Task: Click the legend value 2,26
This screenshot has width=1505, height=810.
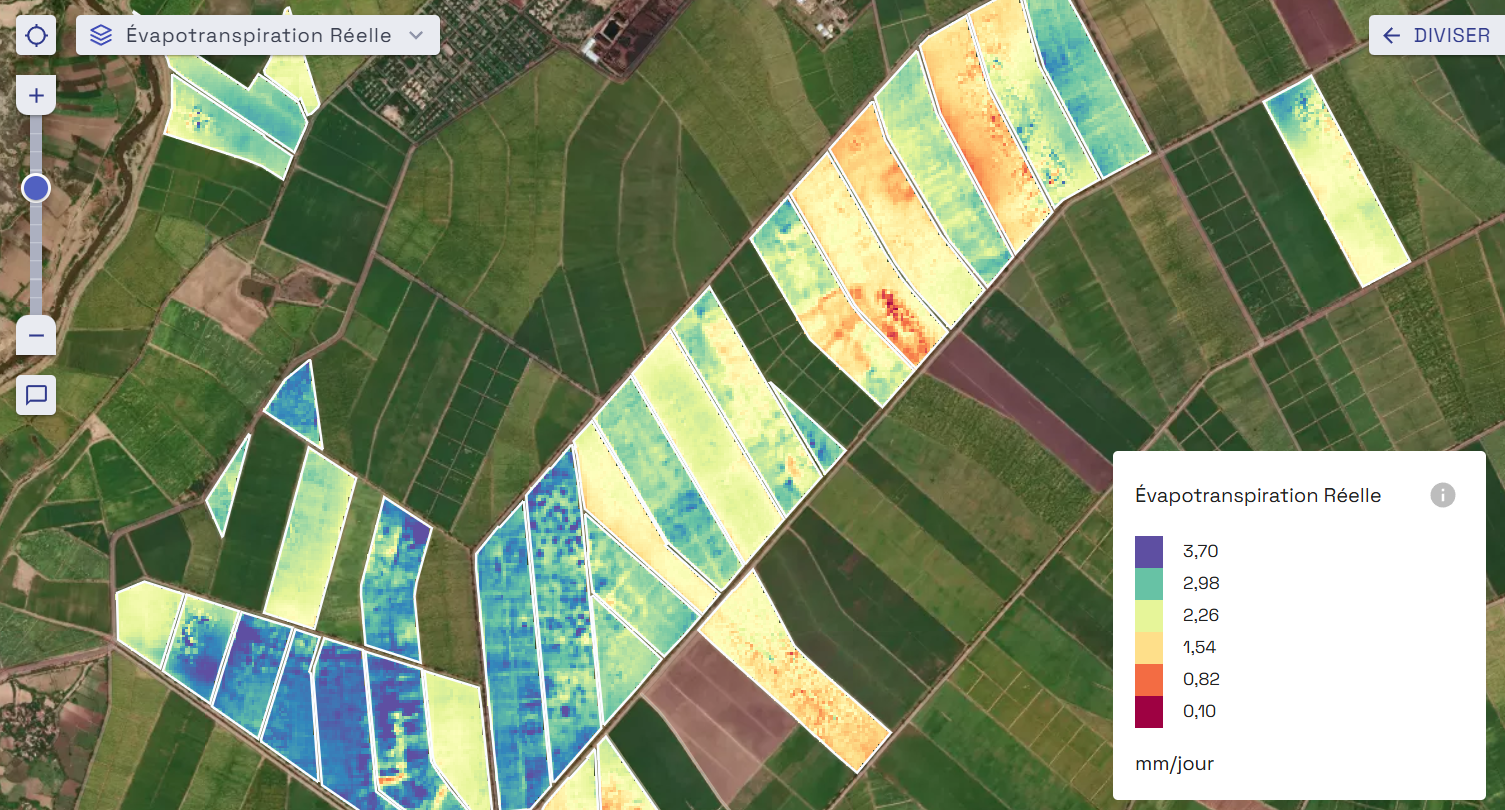Action: click(1201, 615)
